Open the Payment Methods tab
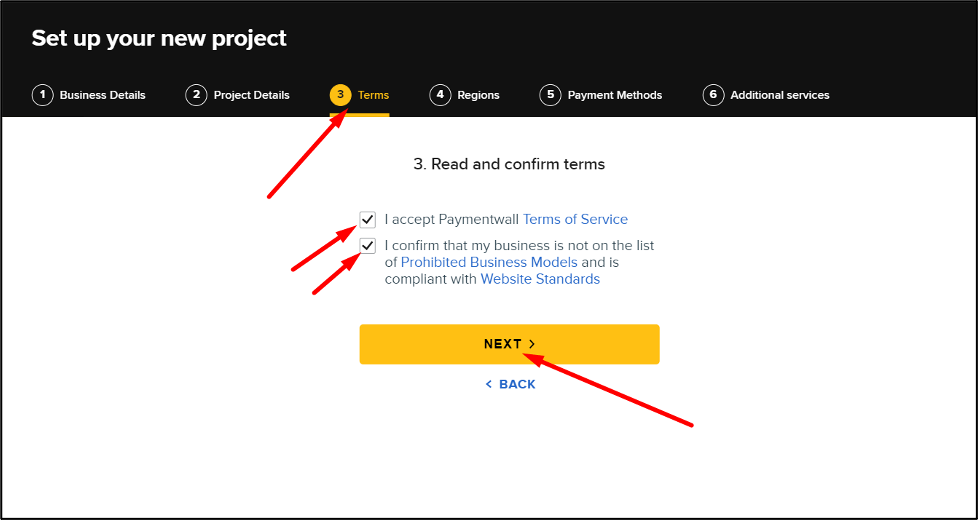The width and height of the screenshot is (979, 520). [615, 95]
